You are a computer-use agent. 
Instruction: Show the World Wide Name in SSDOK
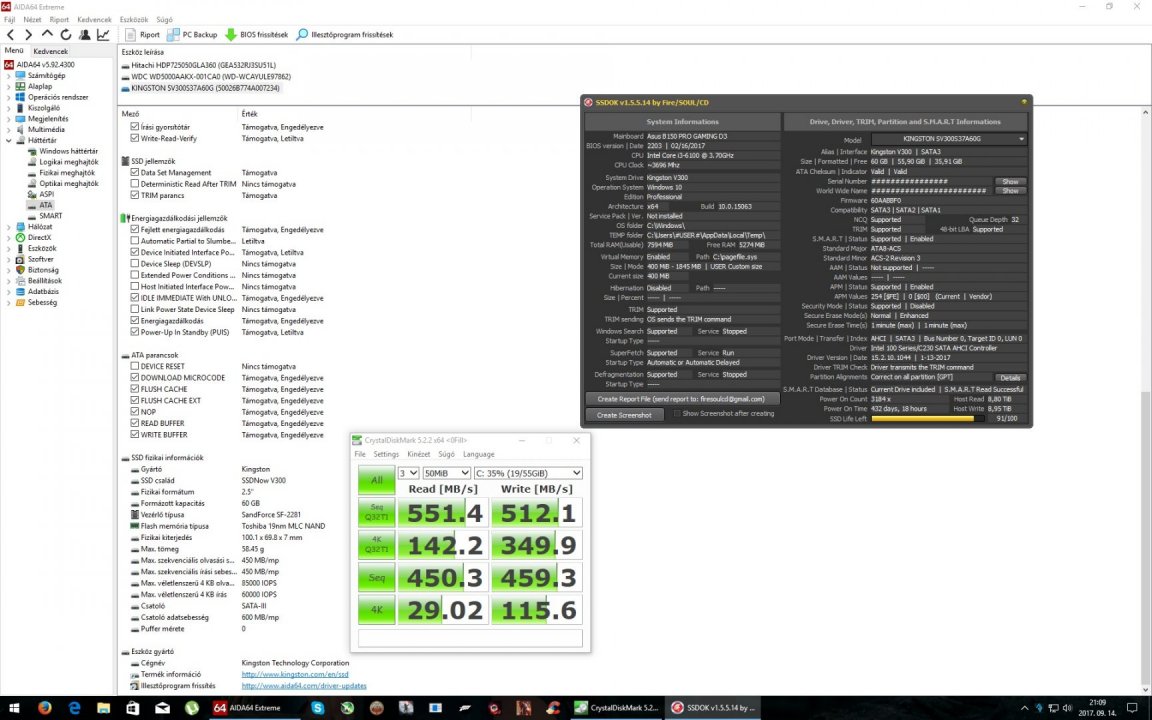1010,191
